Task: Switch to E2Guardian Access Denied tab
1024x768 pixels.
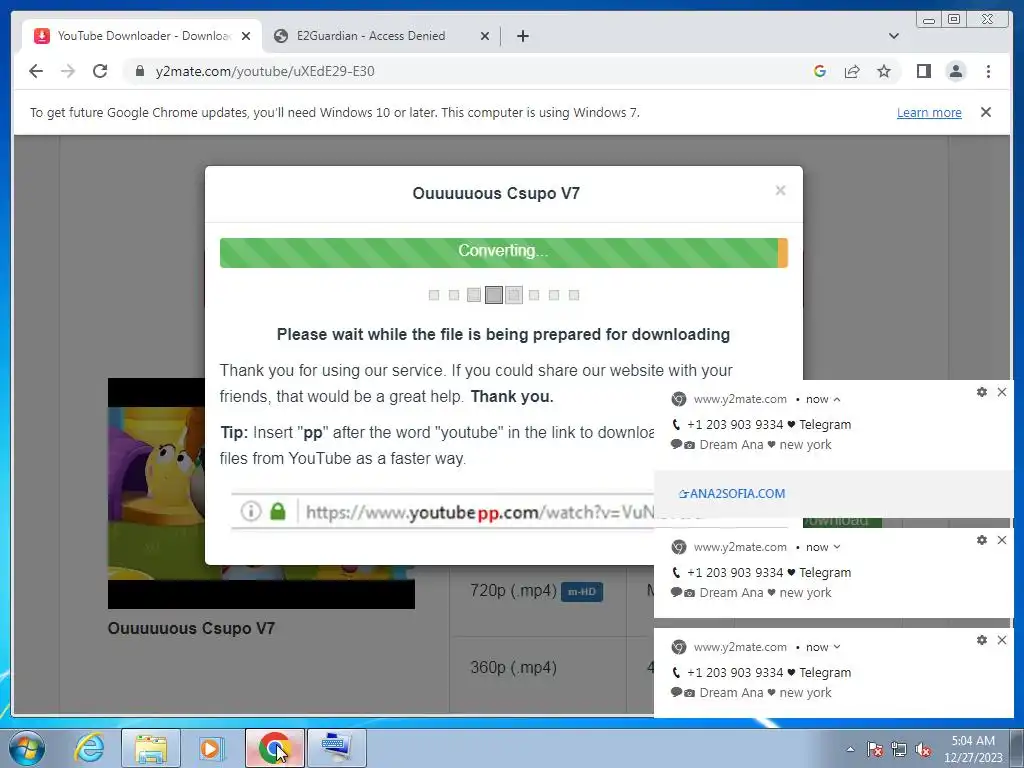Action: pos(382,36)
